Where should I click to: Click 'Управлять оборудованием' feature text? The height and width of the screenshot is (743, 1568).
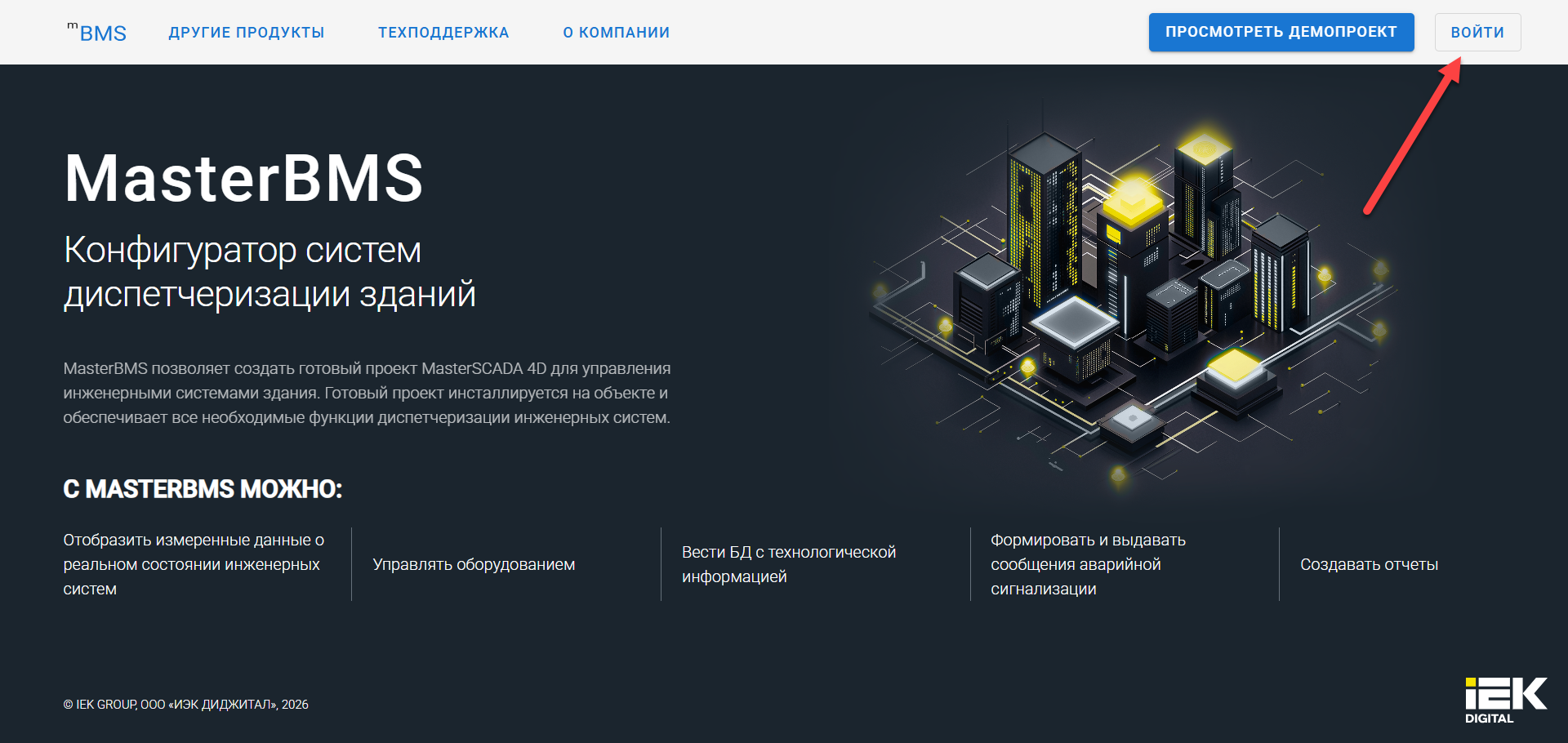pyautogui.click(x=474, y=564)
